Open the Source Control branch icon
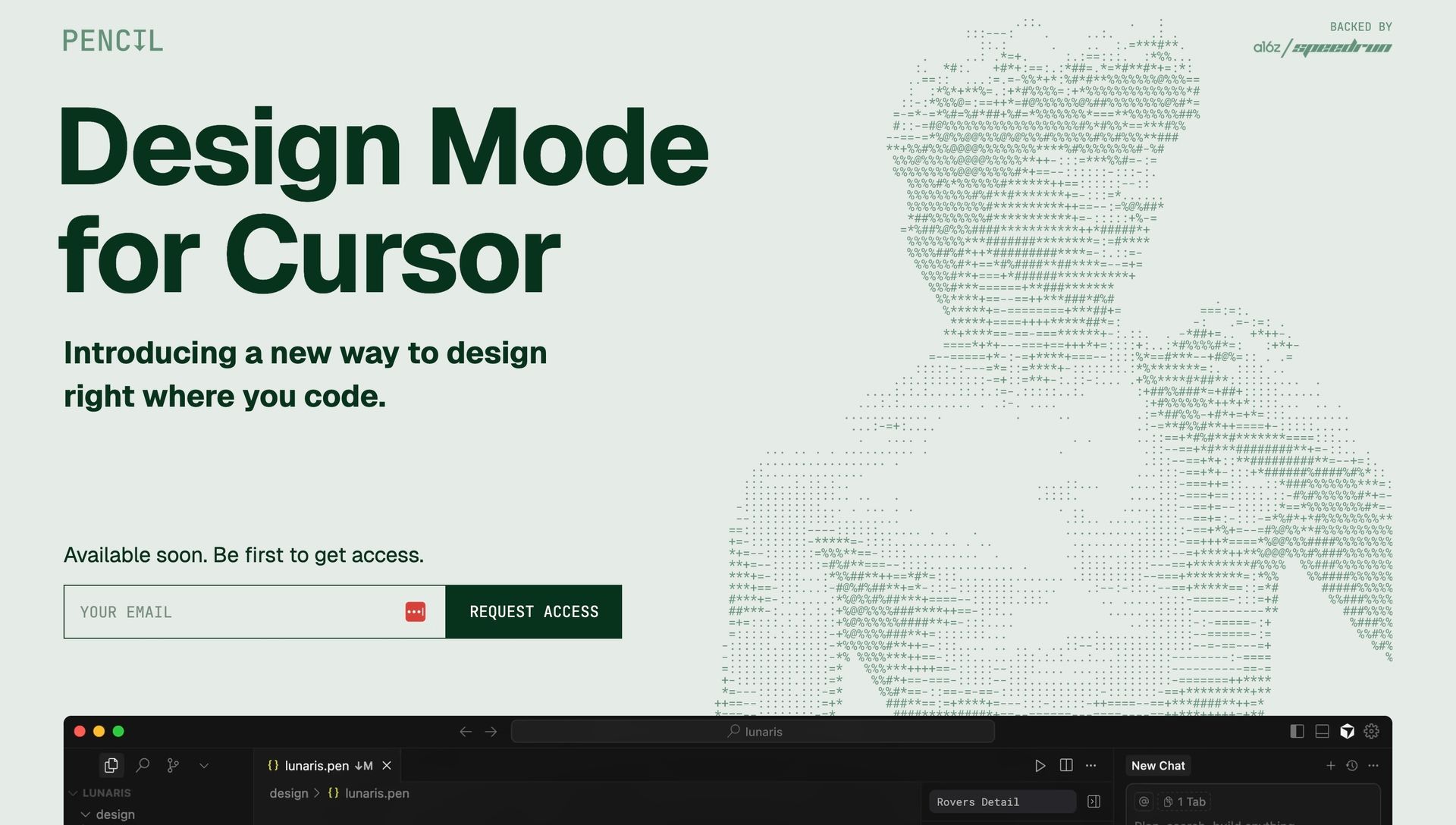 click(173, 765)
